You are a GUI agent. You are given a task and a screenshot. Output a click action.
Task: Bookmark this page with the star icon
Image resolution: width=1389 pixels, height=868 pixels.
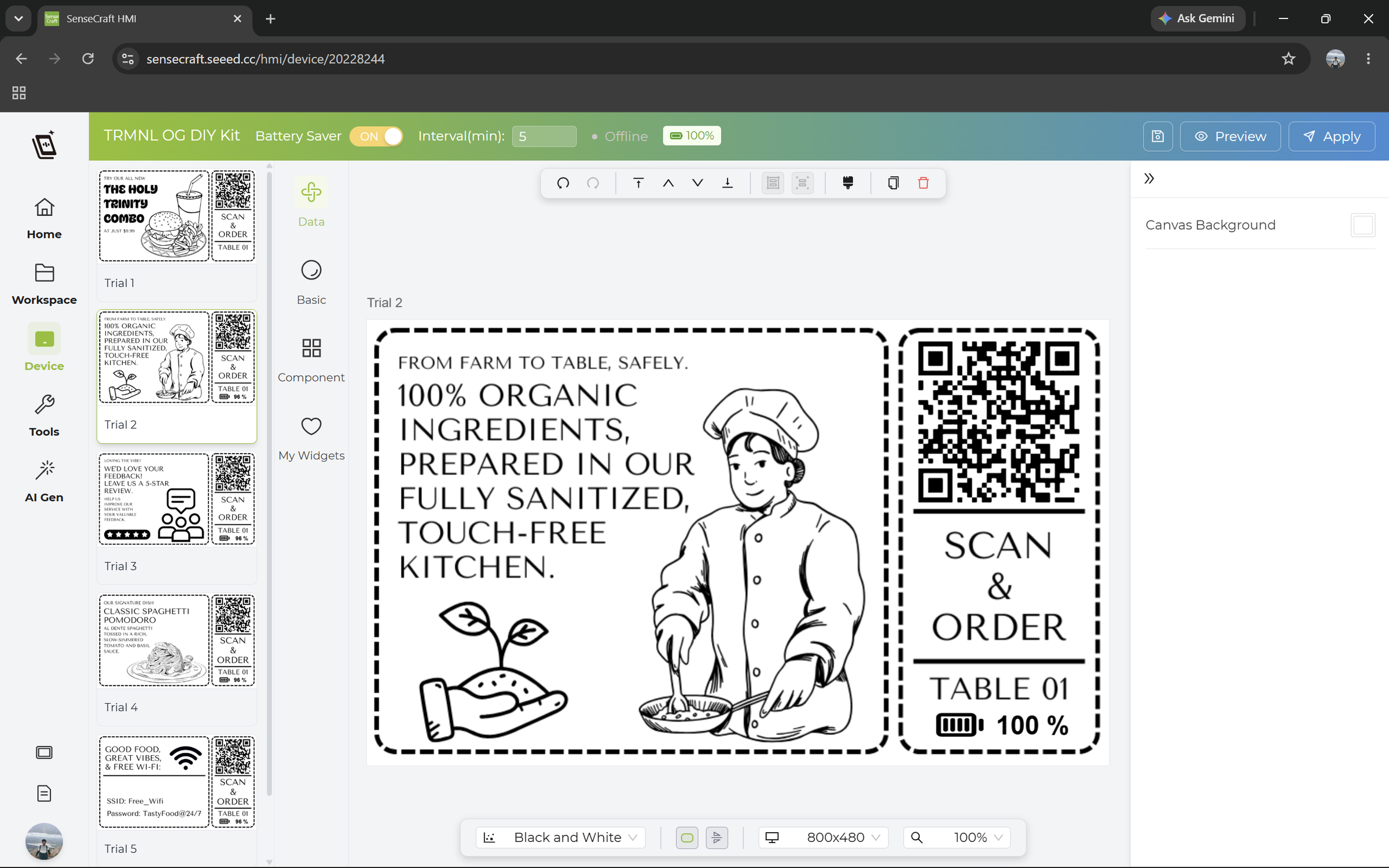(x=1288, y=58)
